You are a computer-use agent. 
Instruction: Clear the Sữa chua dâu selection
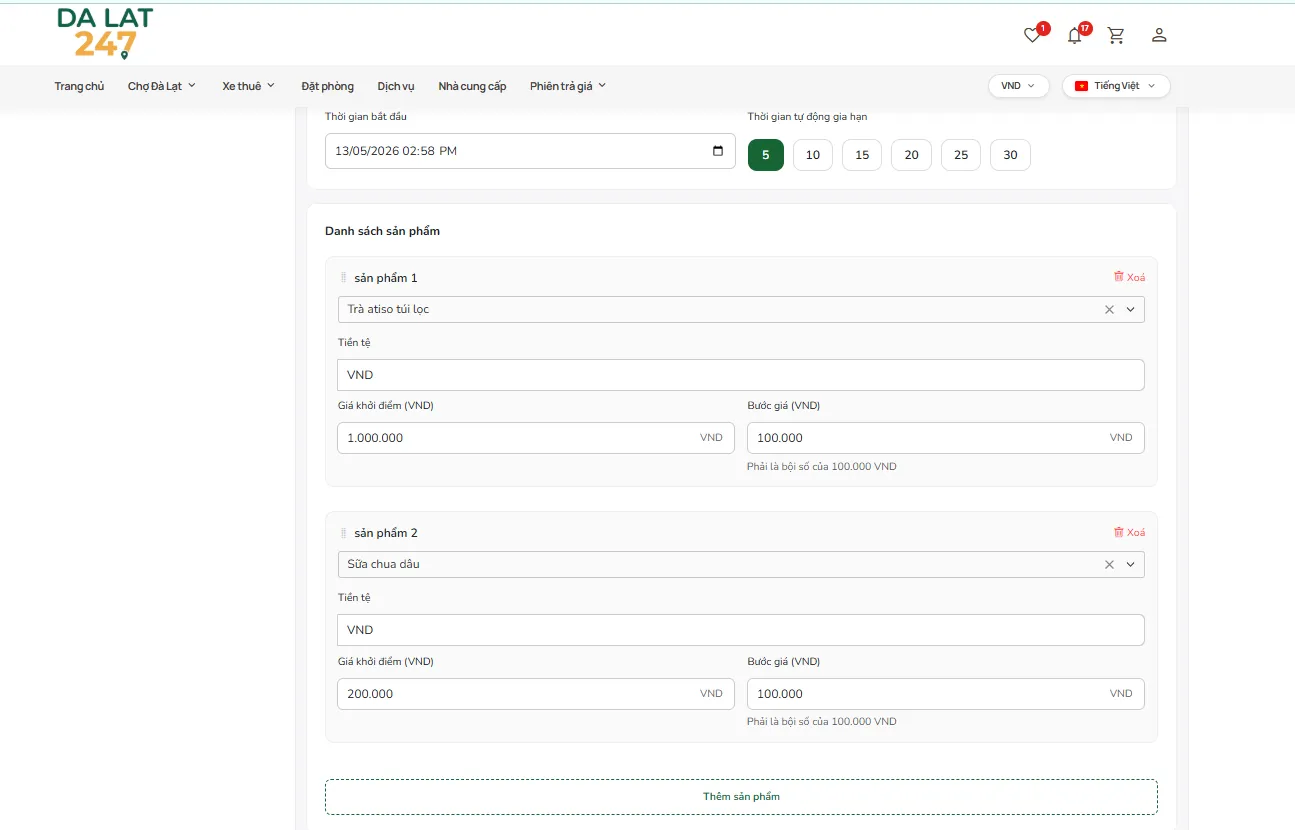point(1109,565)
